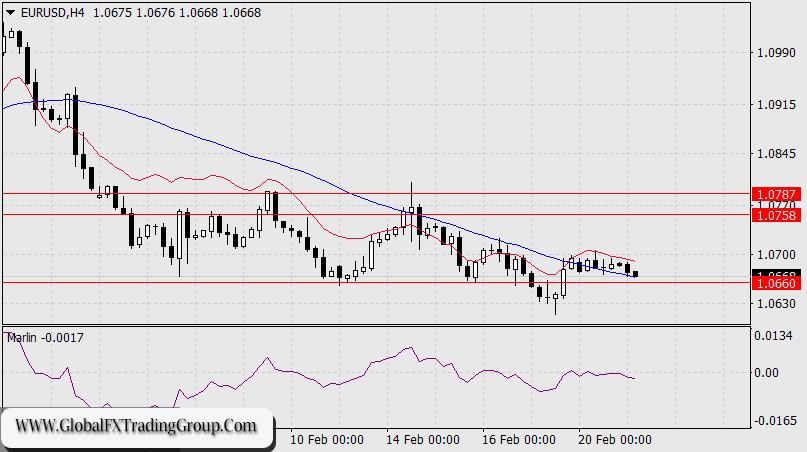Select the red horizontal line at 1.0758
Image resolution: width=807 pixels, height=452 pixels.
point(377,214)
